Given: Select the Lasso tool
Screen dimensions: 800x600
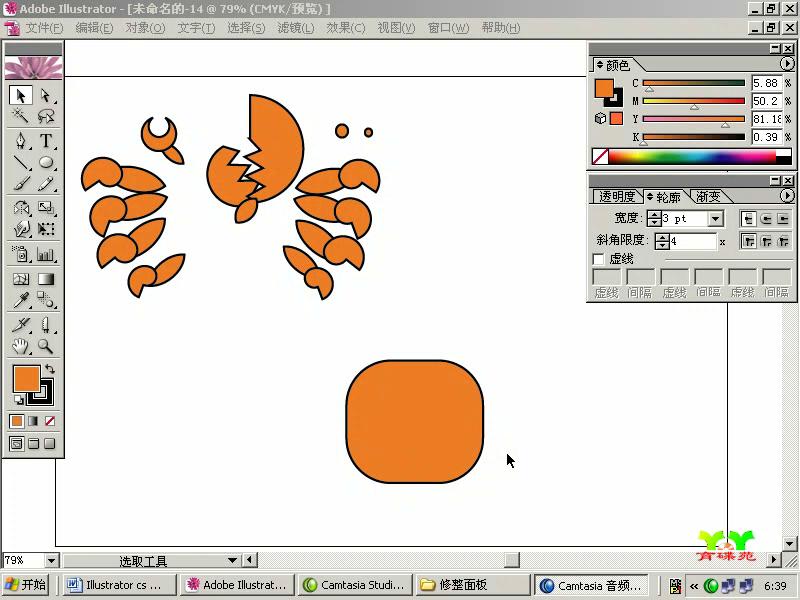Looking at the screenshot, I should [x=46, y=116].
